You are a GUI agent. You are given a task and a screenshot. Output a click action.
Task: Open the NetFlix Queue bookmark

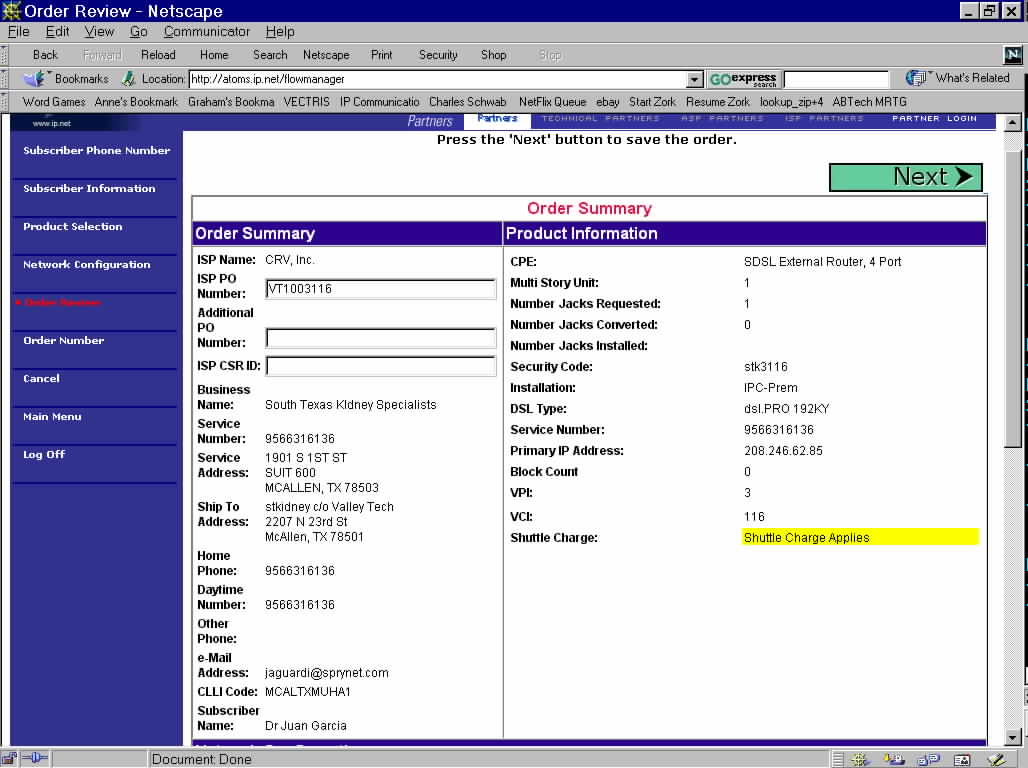tap(552, 102)
